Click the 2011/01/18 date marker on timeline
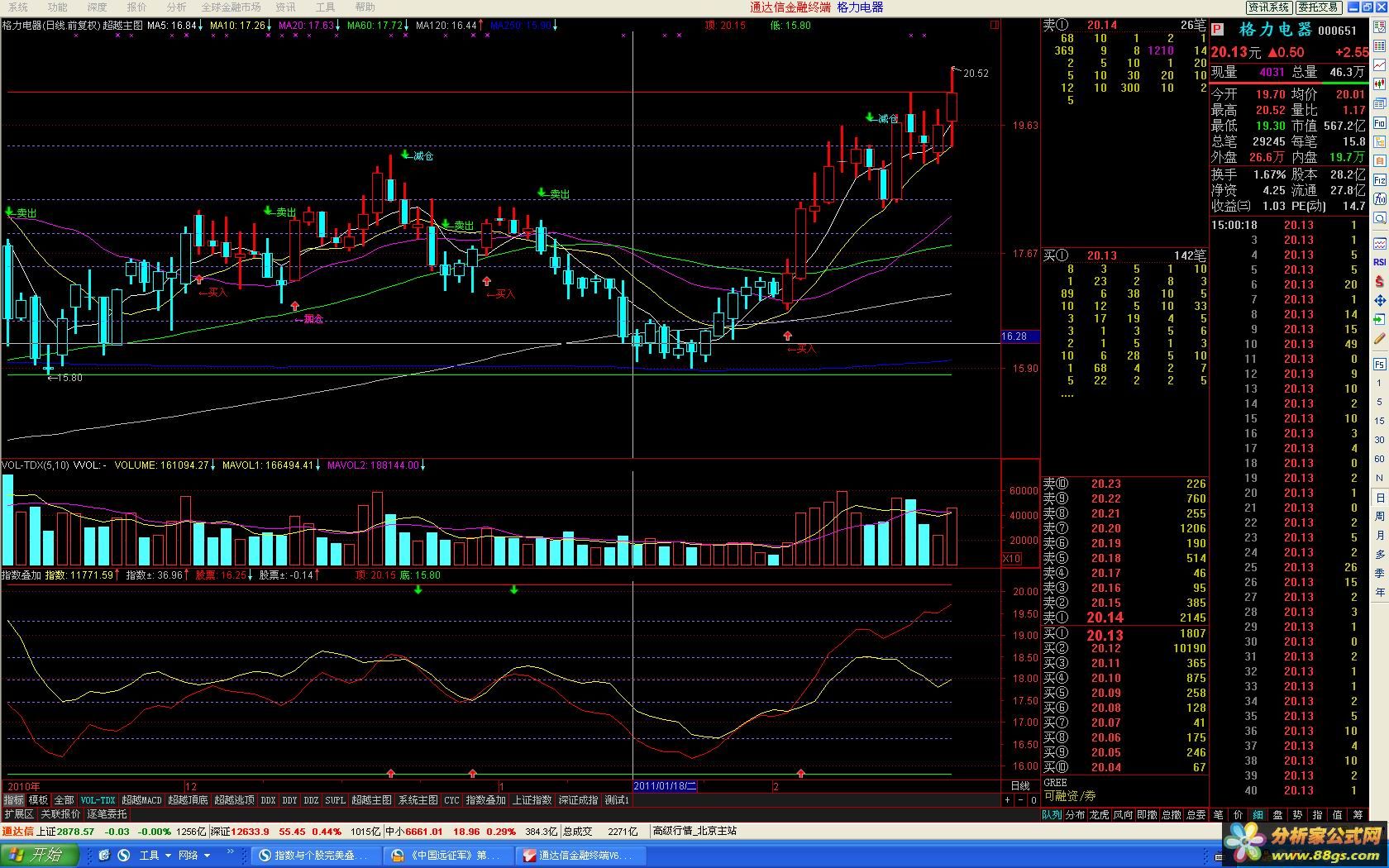This screenshot has width=1389, height=868. point(666,786)
